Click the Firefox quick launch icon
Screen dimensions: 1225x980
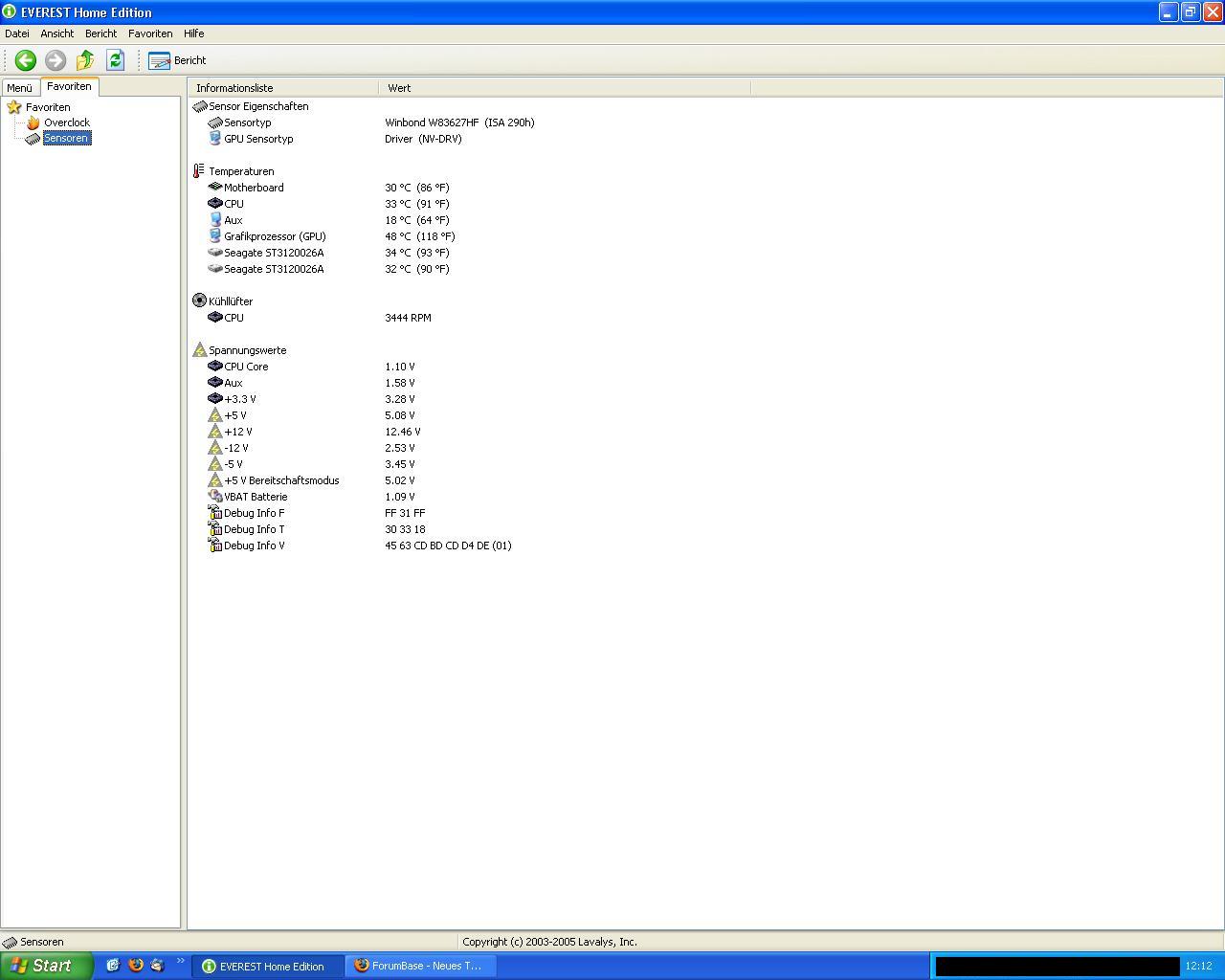click(x=135, y=966)
